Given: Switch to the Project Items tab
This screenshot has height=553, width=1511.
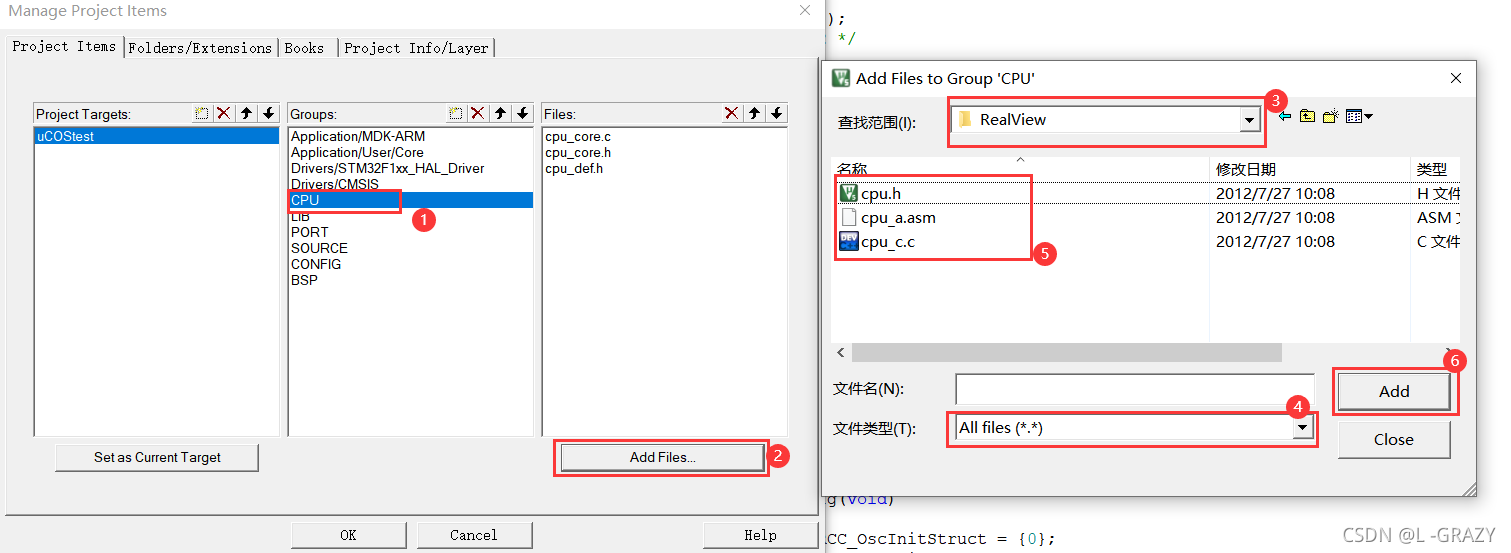Looking at the screenshot, I should tap(64, 46).
